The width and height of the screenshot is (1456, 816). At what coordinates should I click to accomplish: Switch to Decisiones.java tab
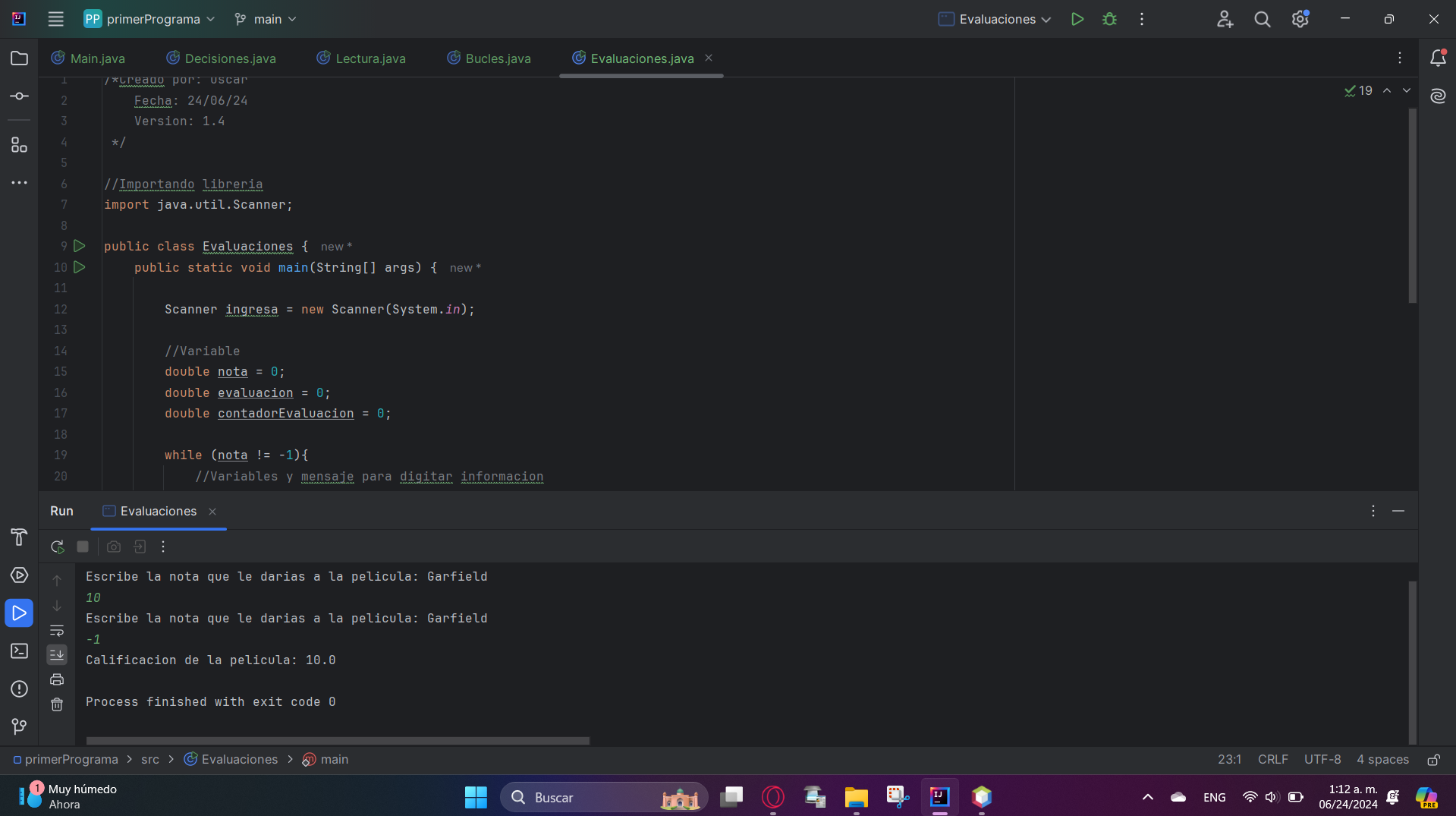point(222,58)
